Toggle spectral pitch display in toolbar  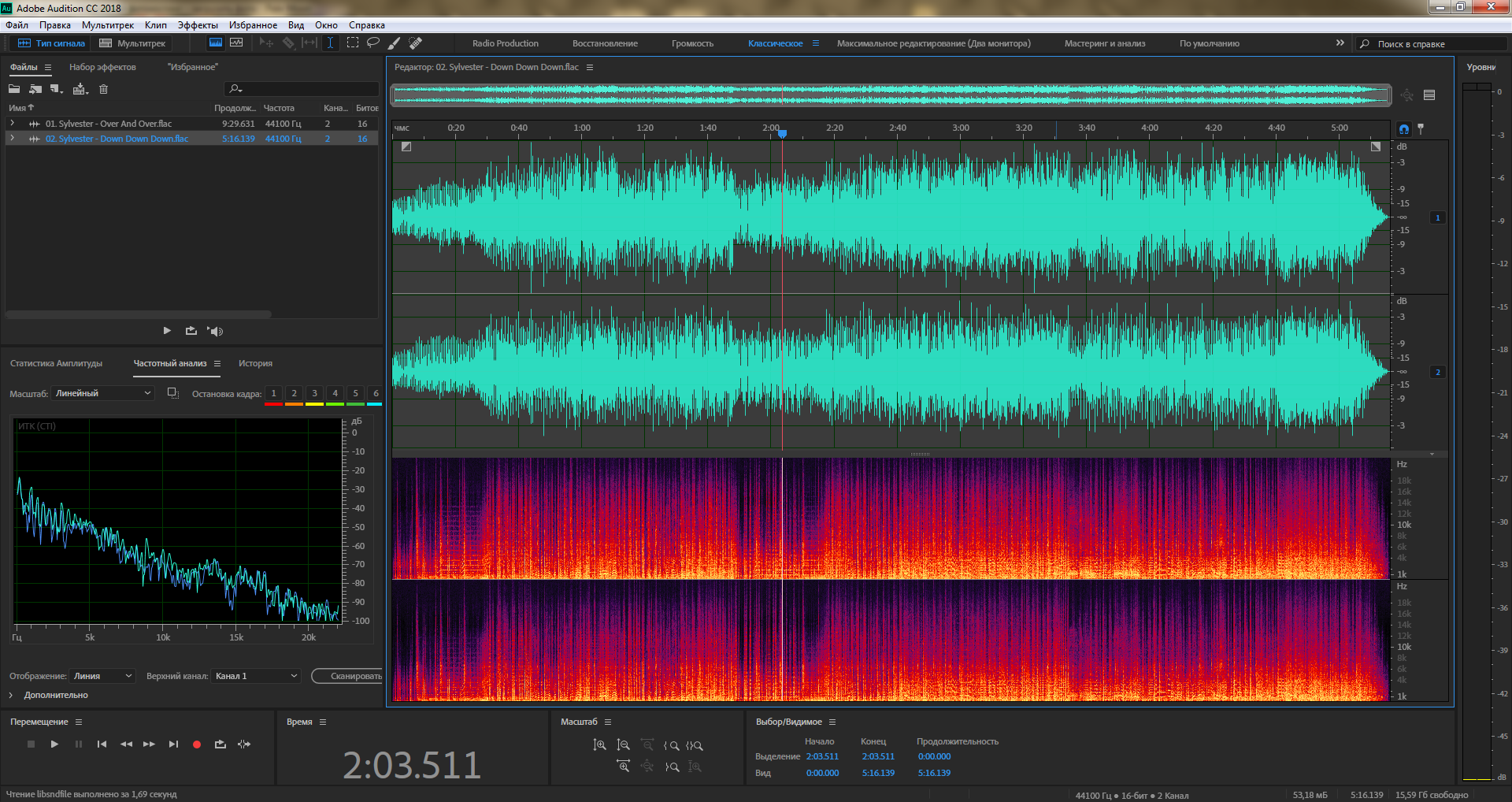236,43
